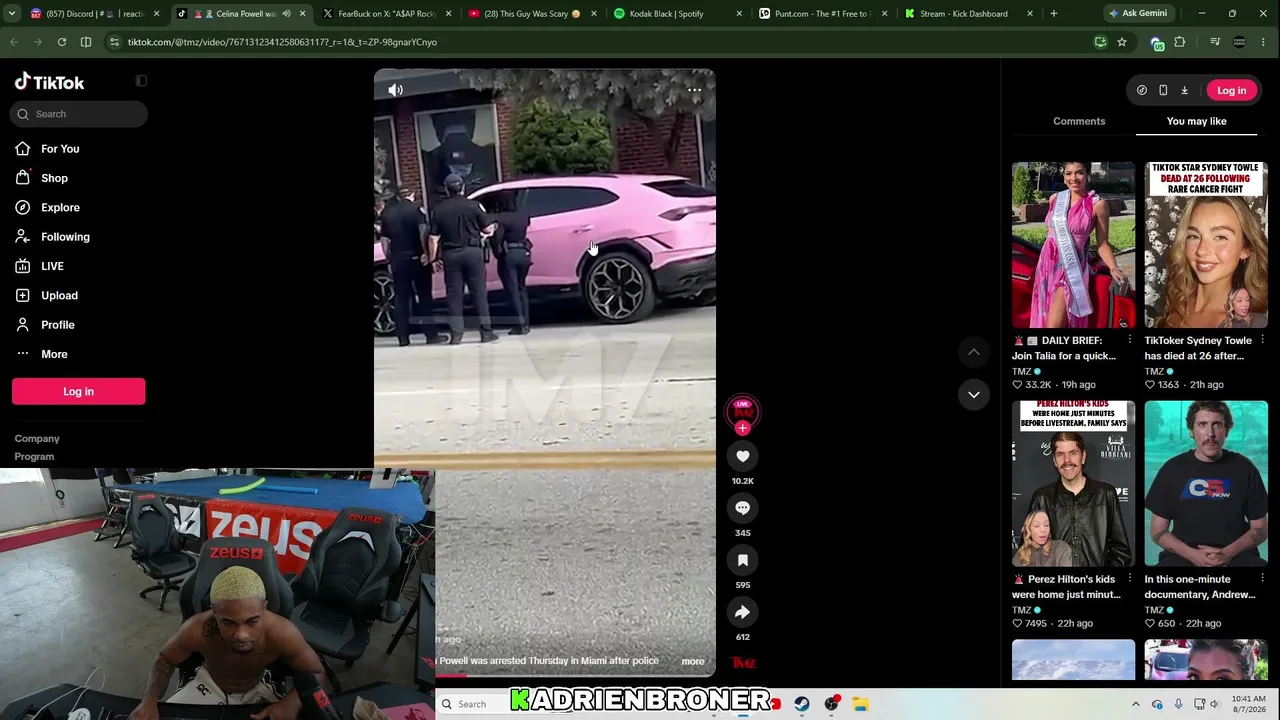The height and width of the screenshot is (720, 1280).
Task: Open the Following feed
Action: [52, 237]
